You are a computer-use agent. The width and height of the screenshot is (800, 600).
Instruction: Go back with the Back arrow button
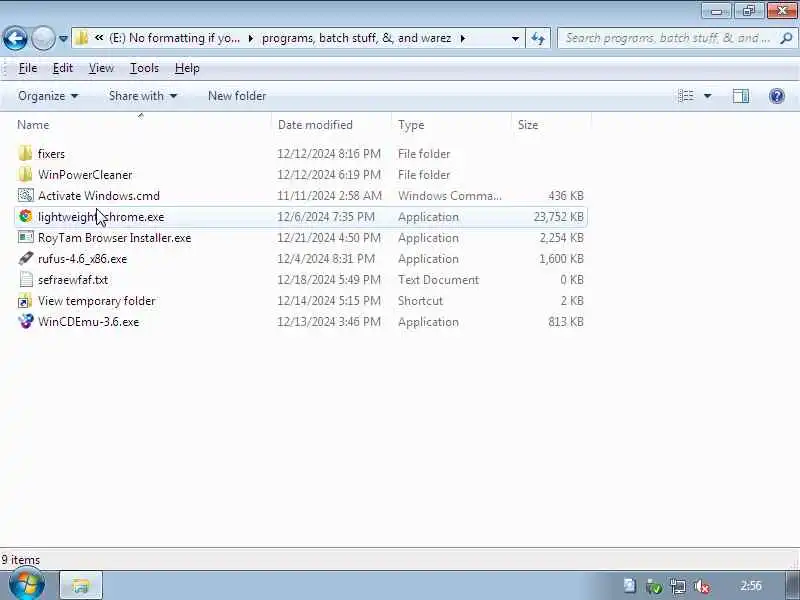coord(15,38)
